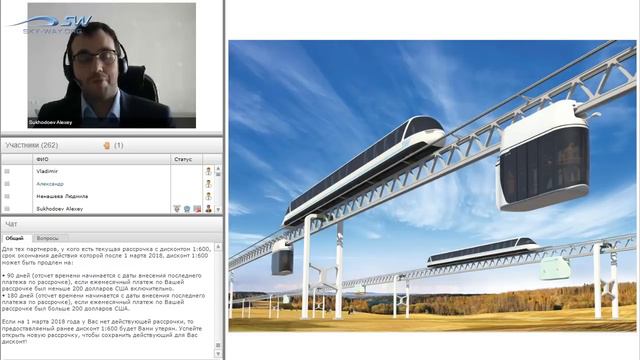Click the red screen-share status icon for Sukhodoev Alexey

click(197, 209)
